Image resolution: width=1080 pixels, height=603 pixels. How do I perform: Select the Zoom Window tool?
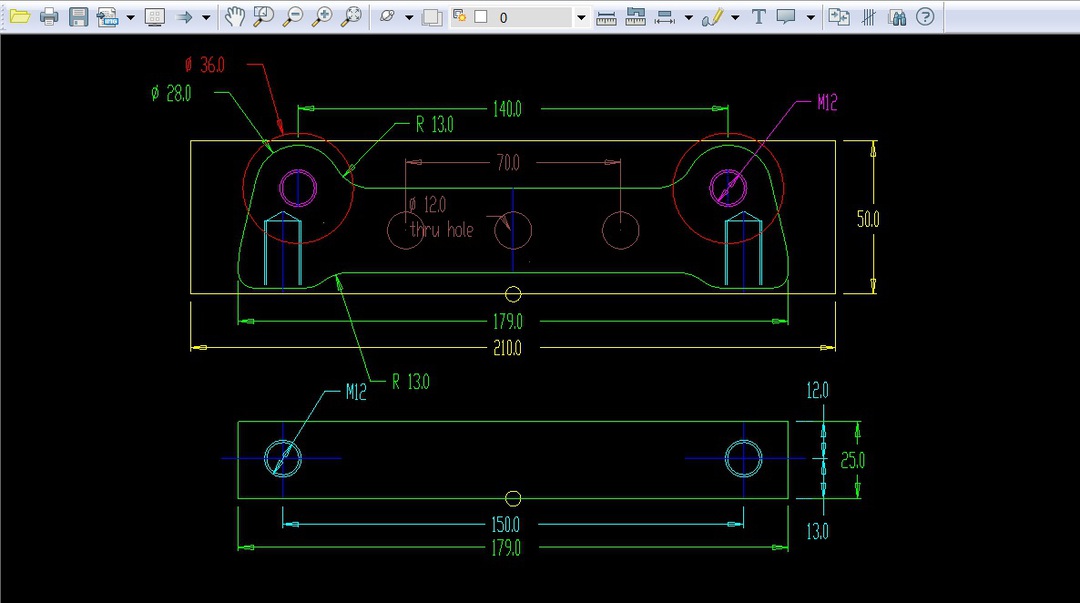[x=262, y=17]
